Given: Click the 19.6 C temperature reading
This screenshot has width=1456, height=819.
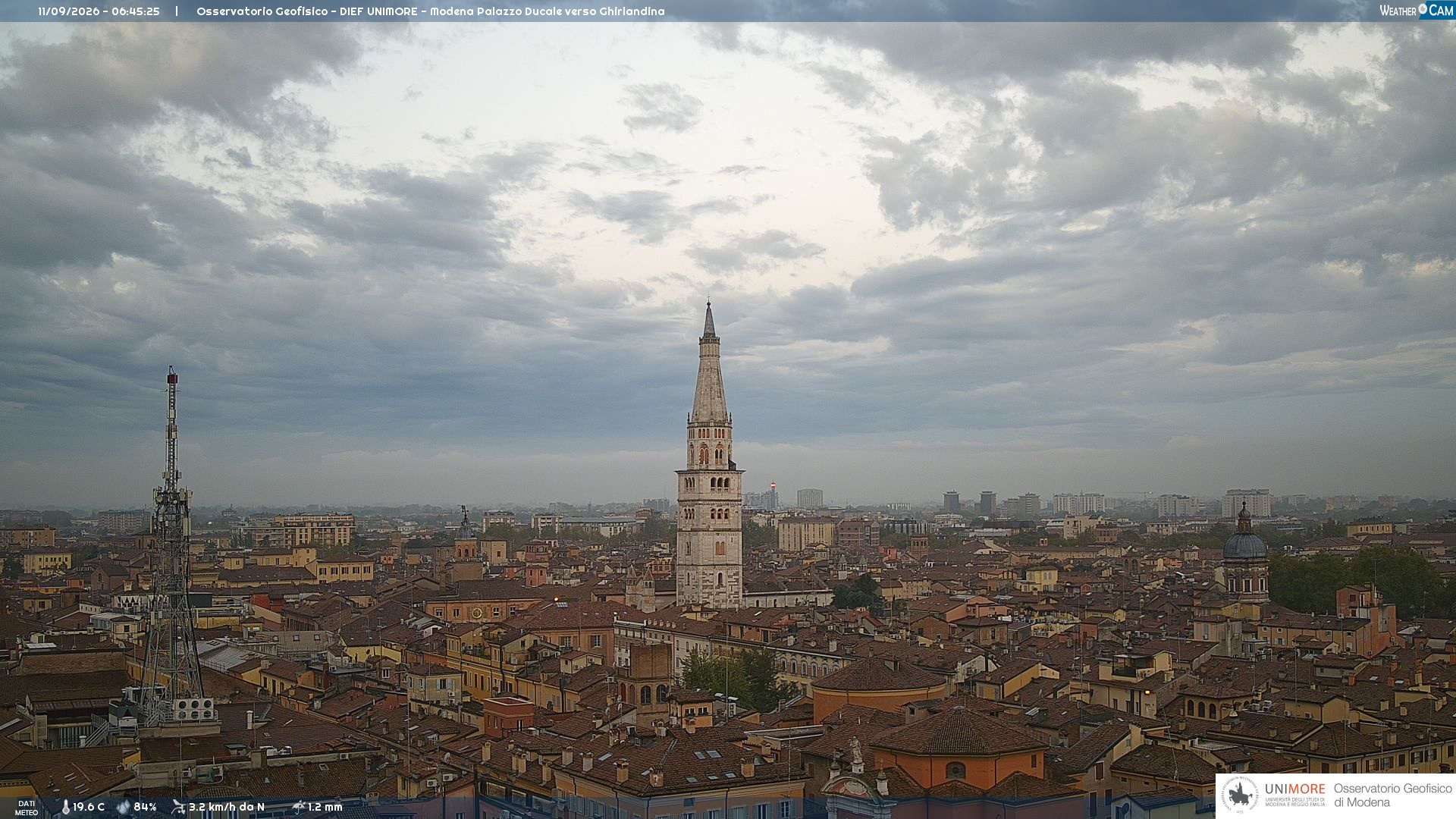Looking at the screenshot, I should click(x=89, y=807).
